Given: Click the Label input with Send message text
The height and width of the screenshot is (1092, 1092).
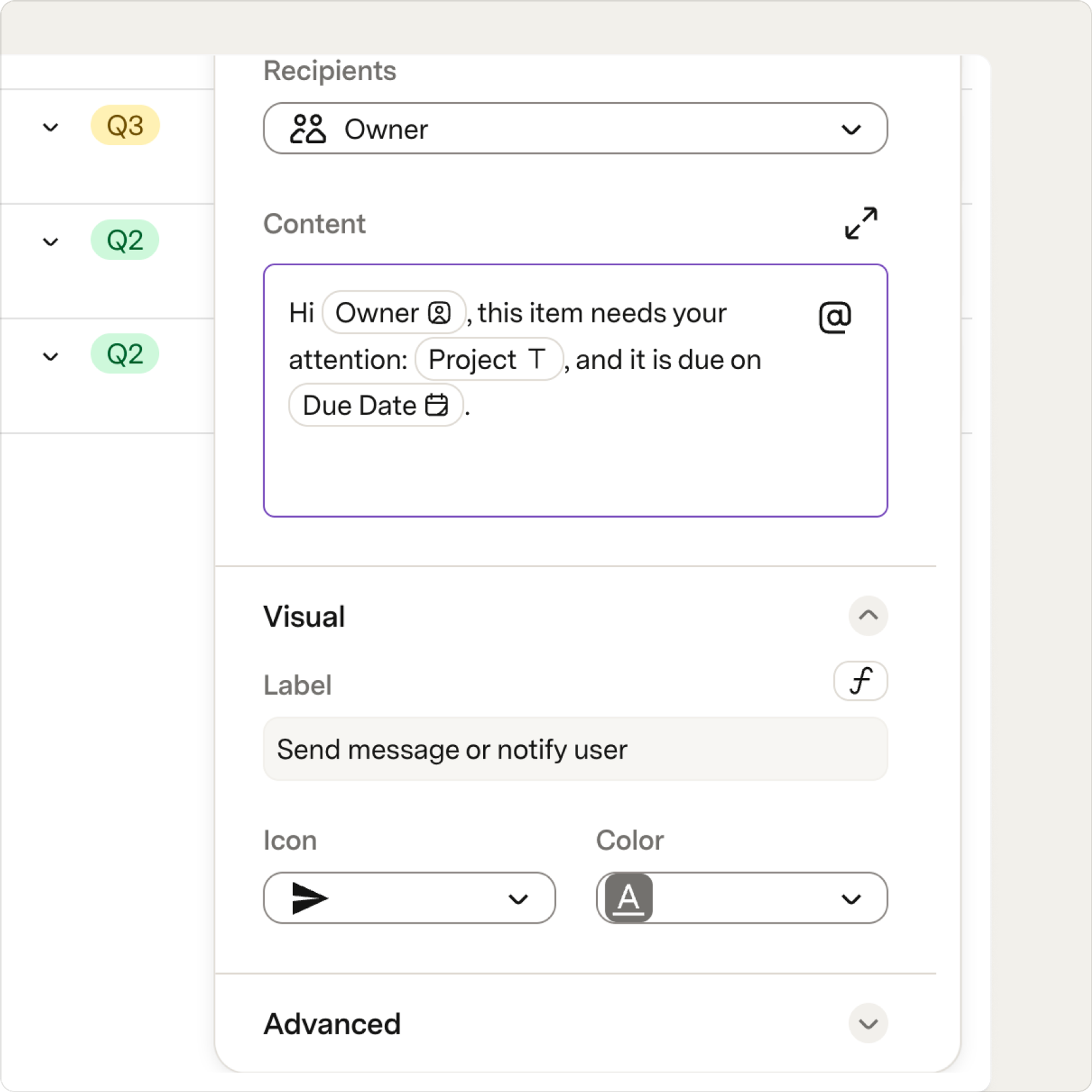Looking at the screenshot, I should point(575,749).
